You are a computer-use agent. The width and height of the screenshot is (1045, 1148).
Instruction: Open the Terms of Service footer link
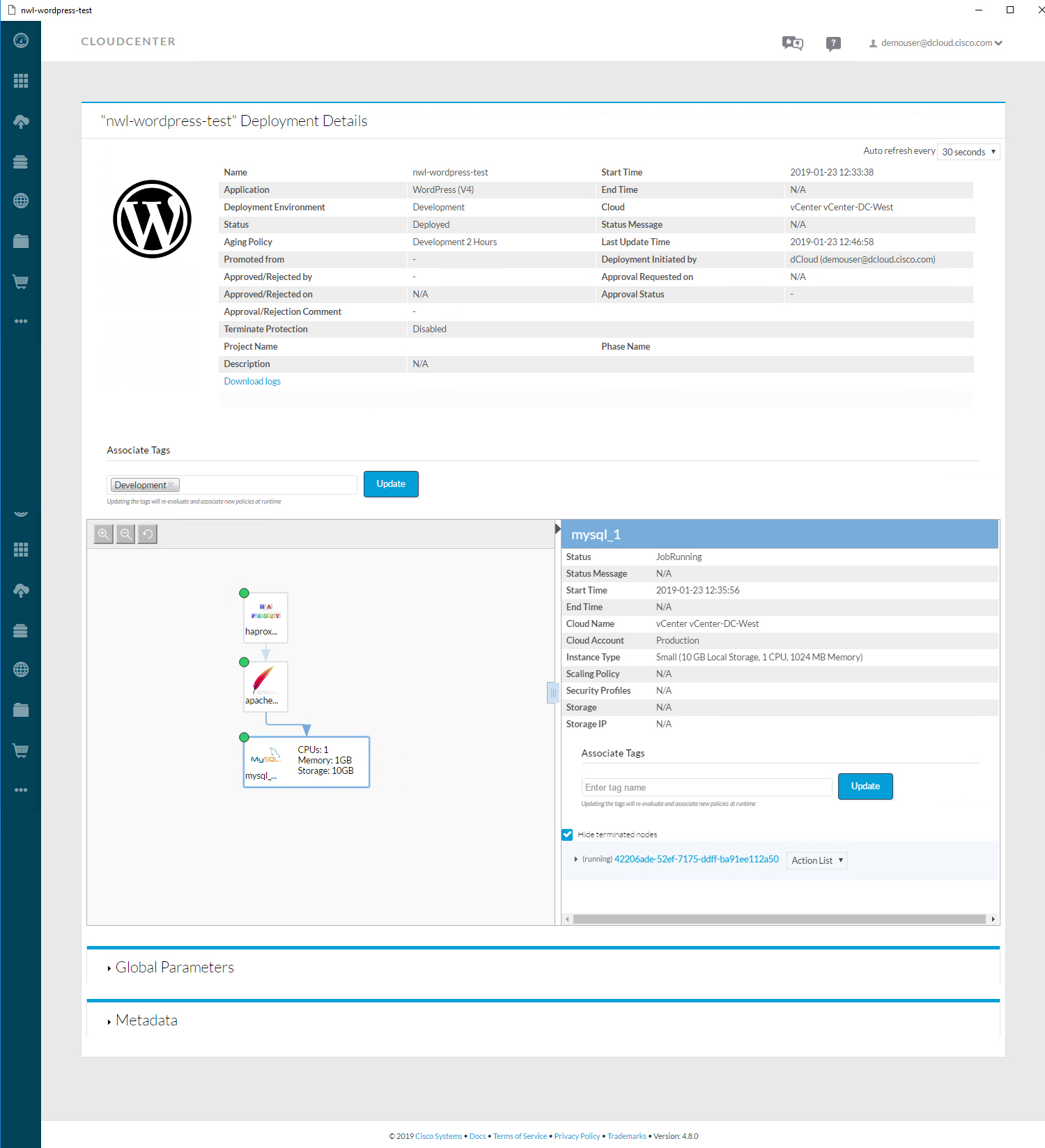[x=520, y=1136]
